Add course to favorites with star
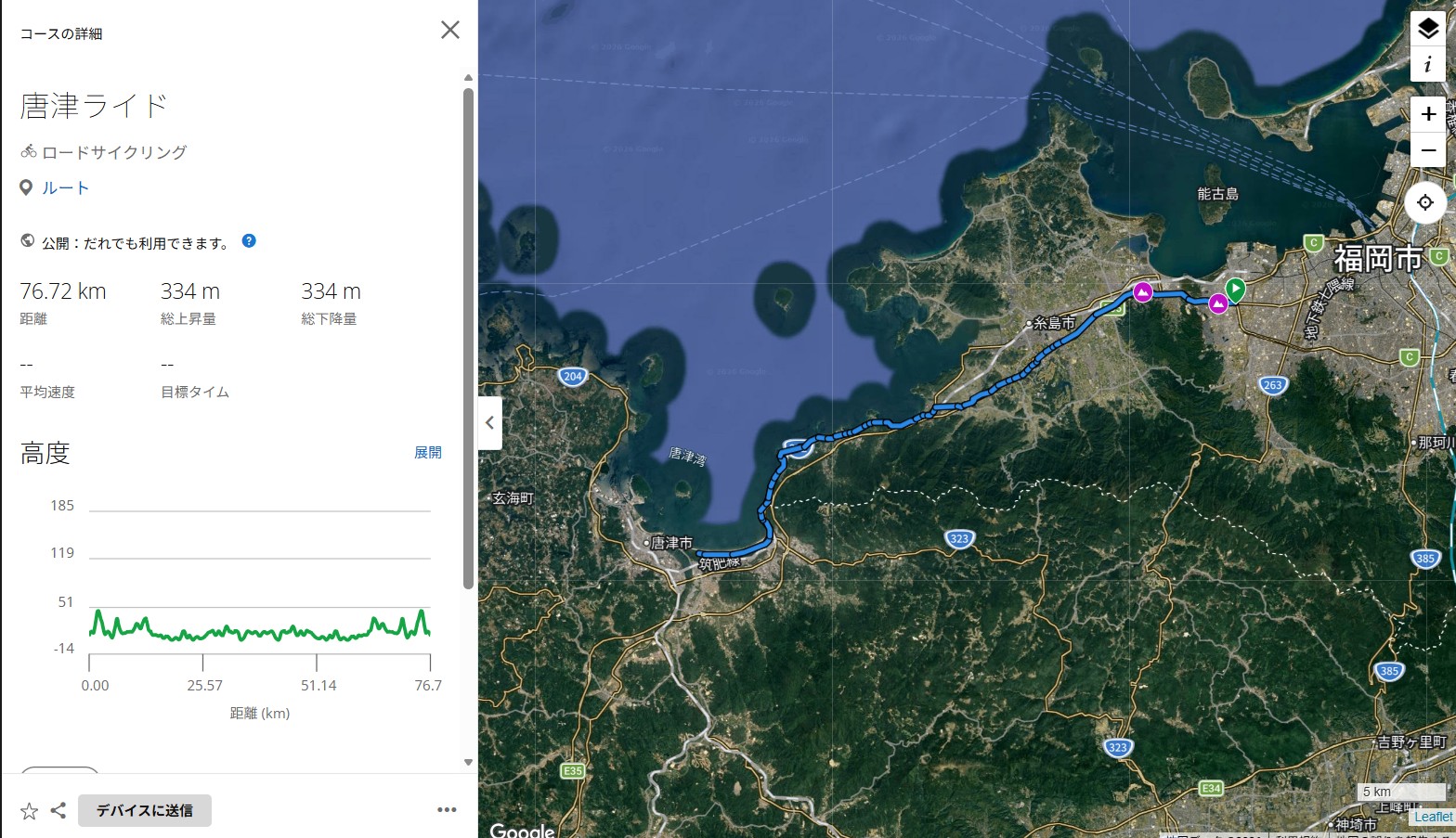The image size is (1456, 838). pyautogui.click(x=30, y=811)
